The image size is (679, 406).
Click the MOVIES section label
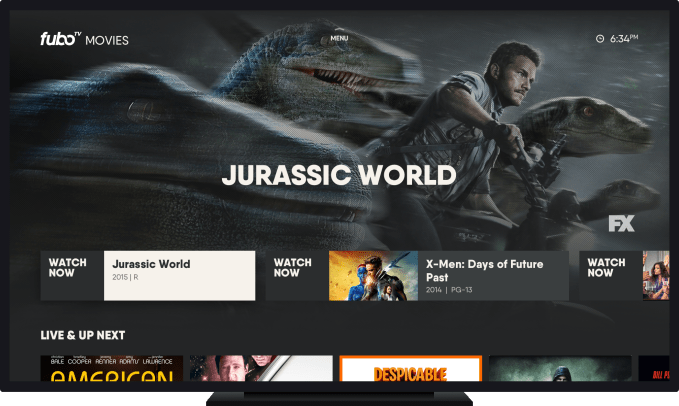[x=107, y=40]
